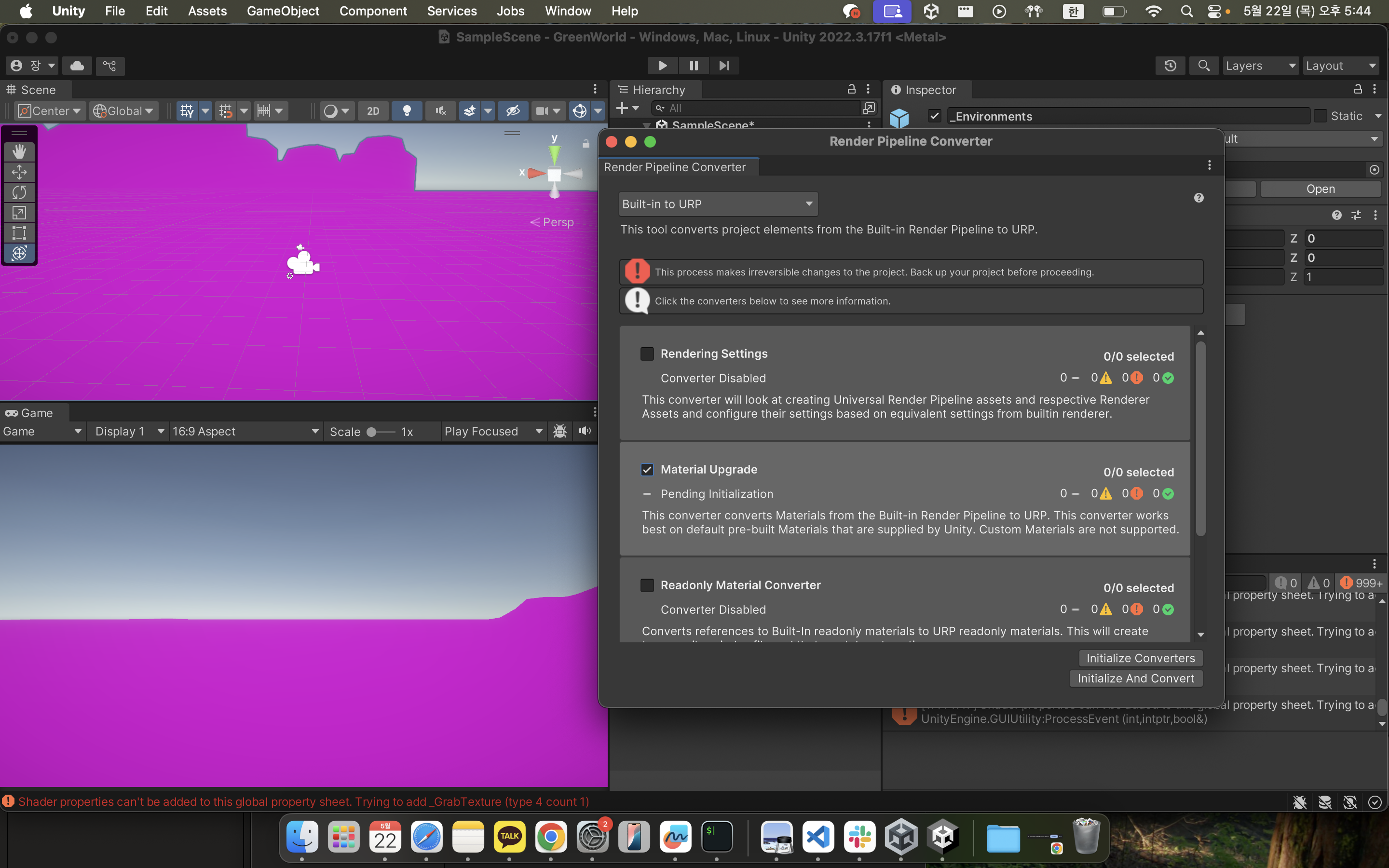The image size is (1389, 868).
Task: Open the GameObject menu
Action: tap(283, 11)
